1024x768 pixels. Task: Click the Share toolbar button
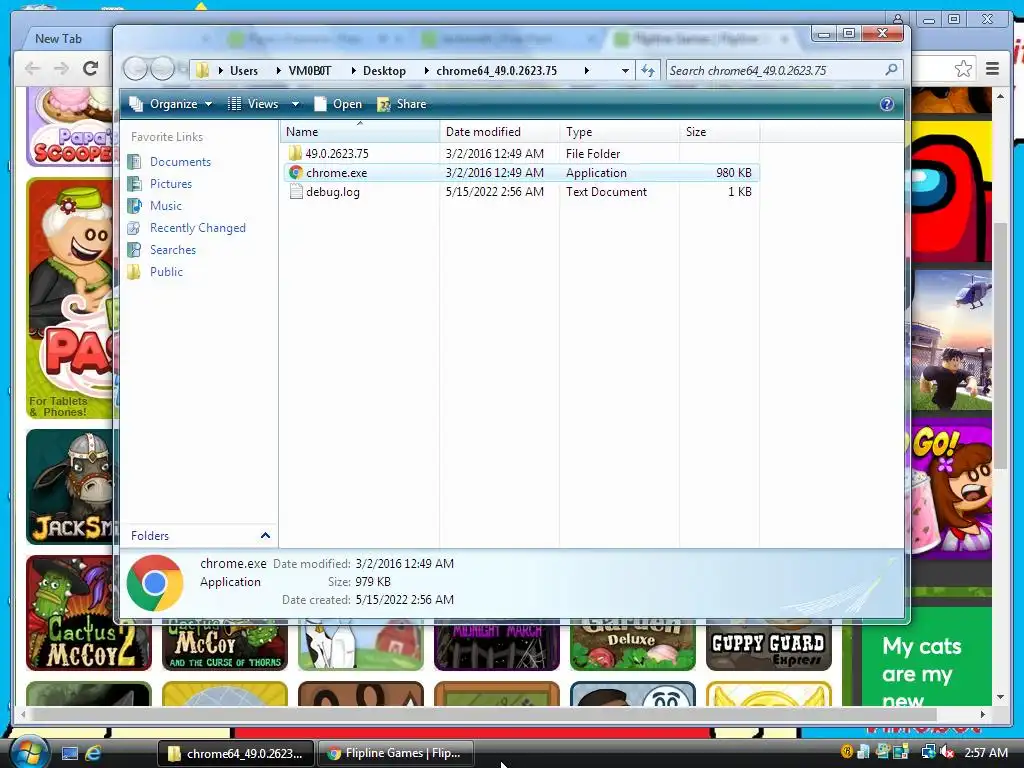tap(402, 104)
